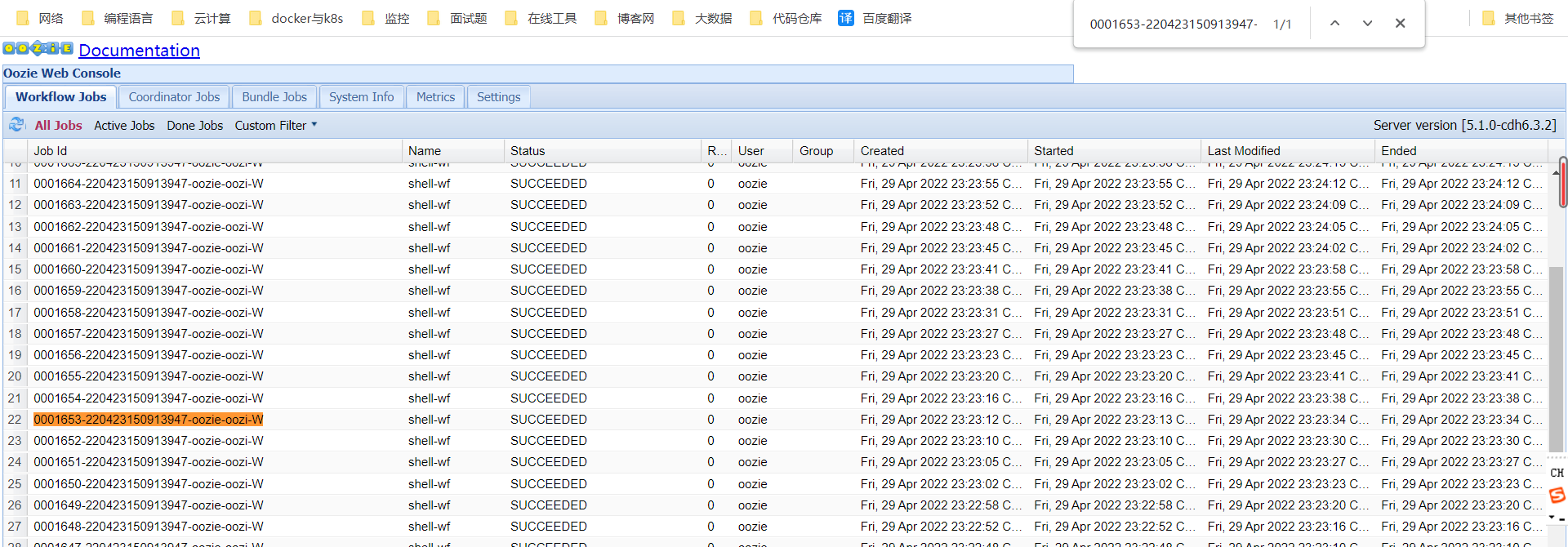Switch to Metrics tab
The width and height of the screenshot is (1568, 547).
435,96
